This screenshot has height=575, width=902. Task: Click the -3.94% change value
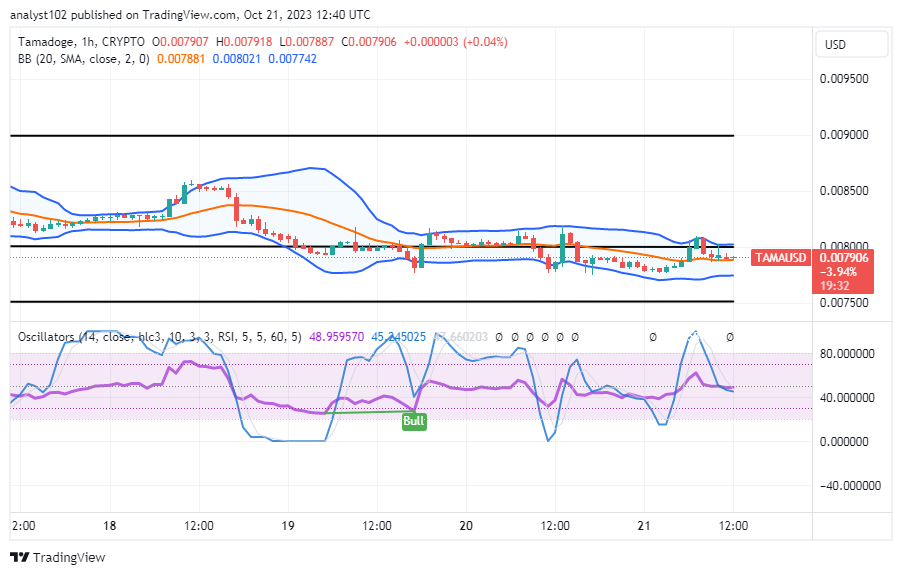(838, 272)
